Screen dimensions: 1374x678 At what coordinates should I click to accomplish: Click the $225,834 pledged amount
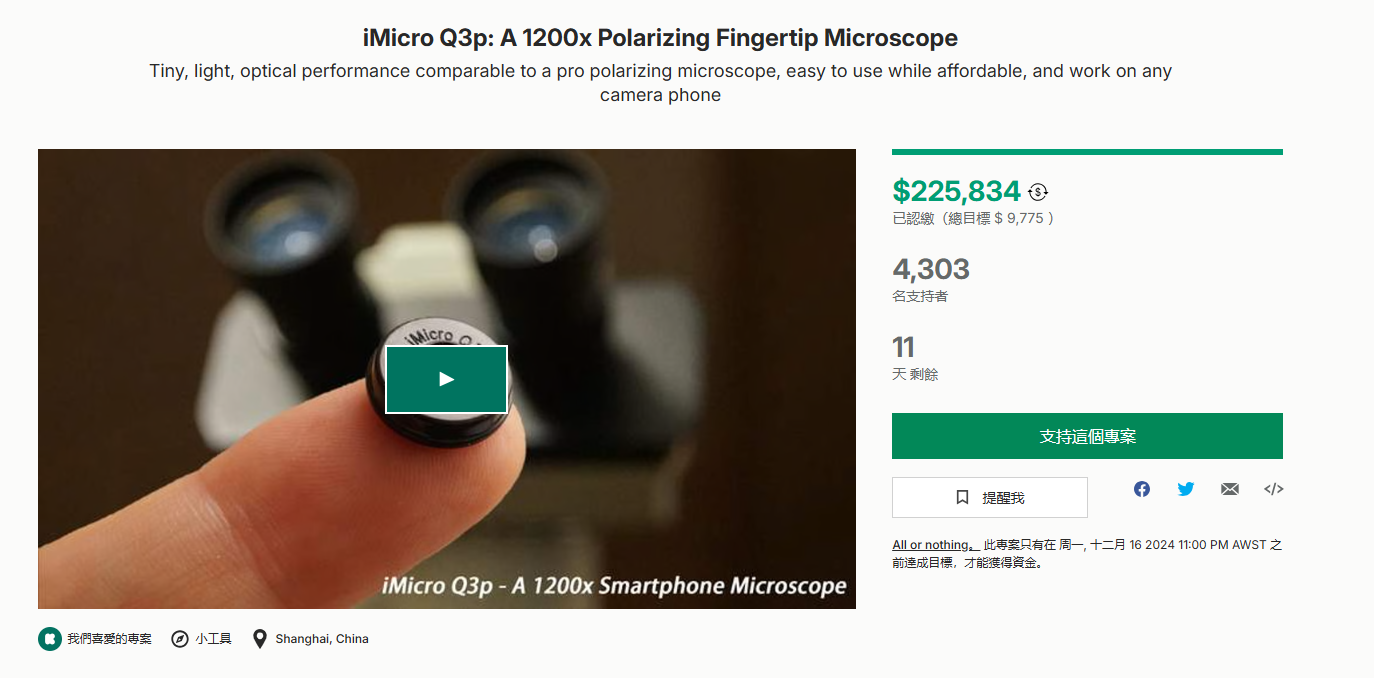tap(956, 191)
